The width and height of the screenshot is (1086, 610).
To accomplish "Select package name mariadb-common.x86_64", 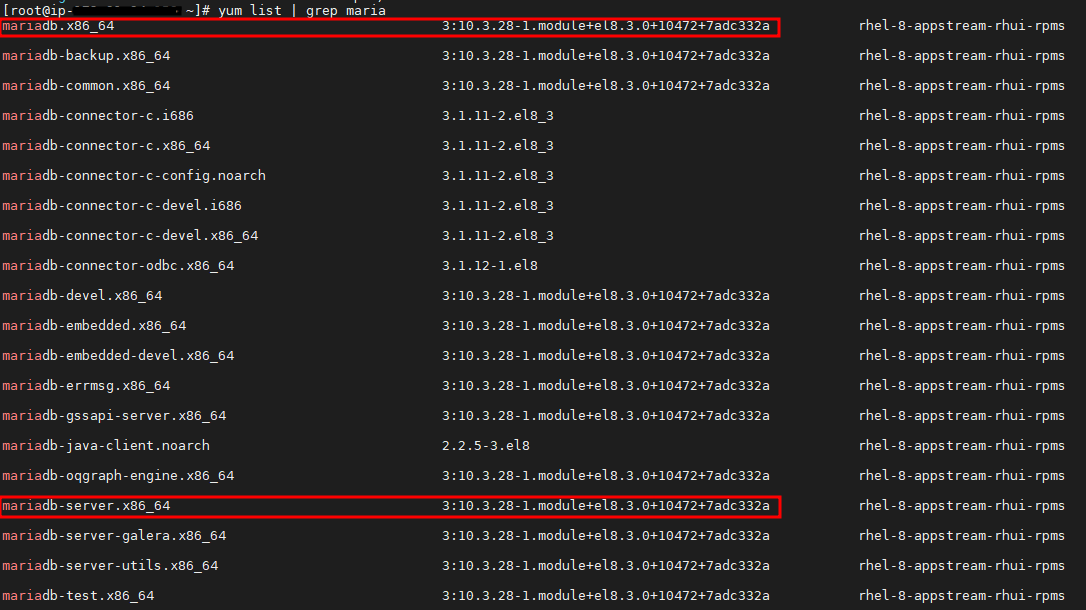I will (86, 86).
